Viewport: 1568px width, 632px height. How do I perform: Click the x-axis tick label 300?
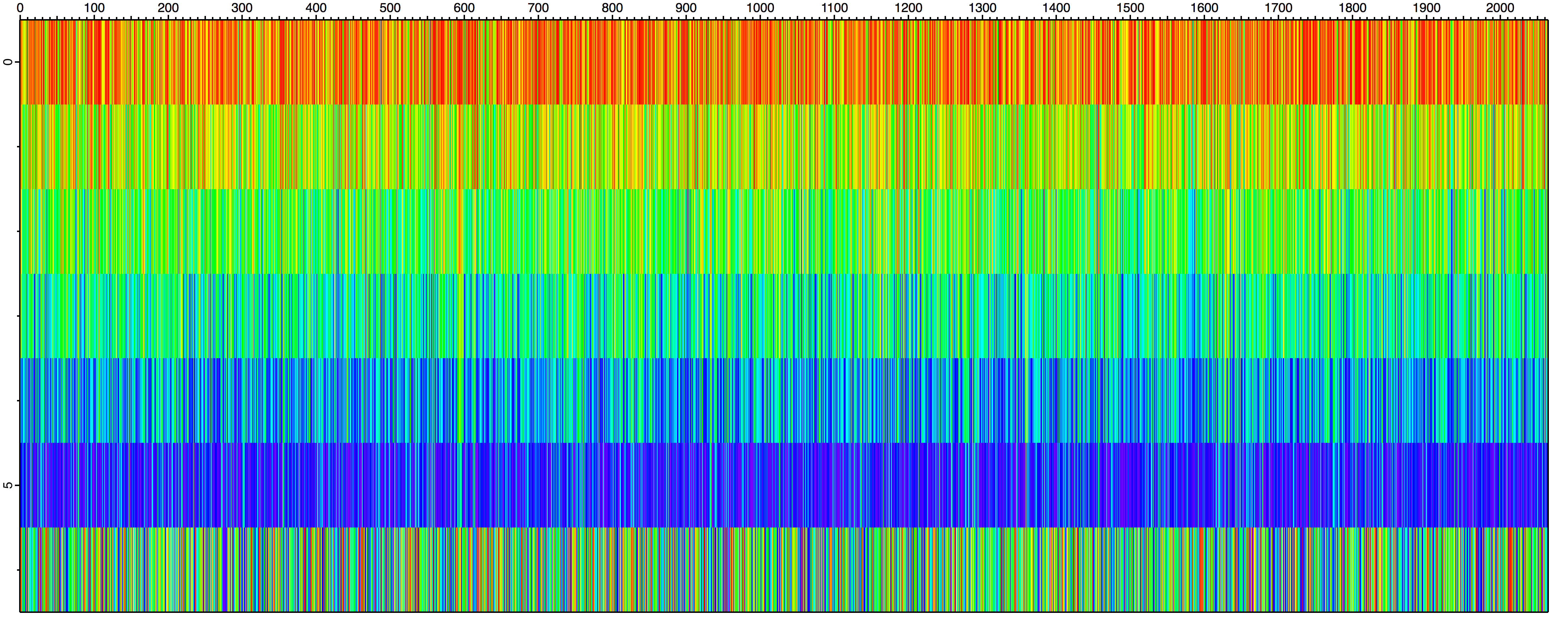[242, 8]
